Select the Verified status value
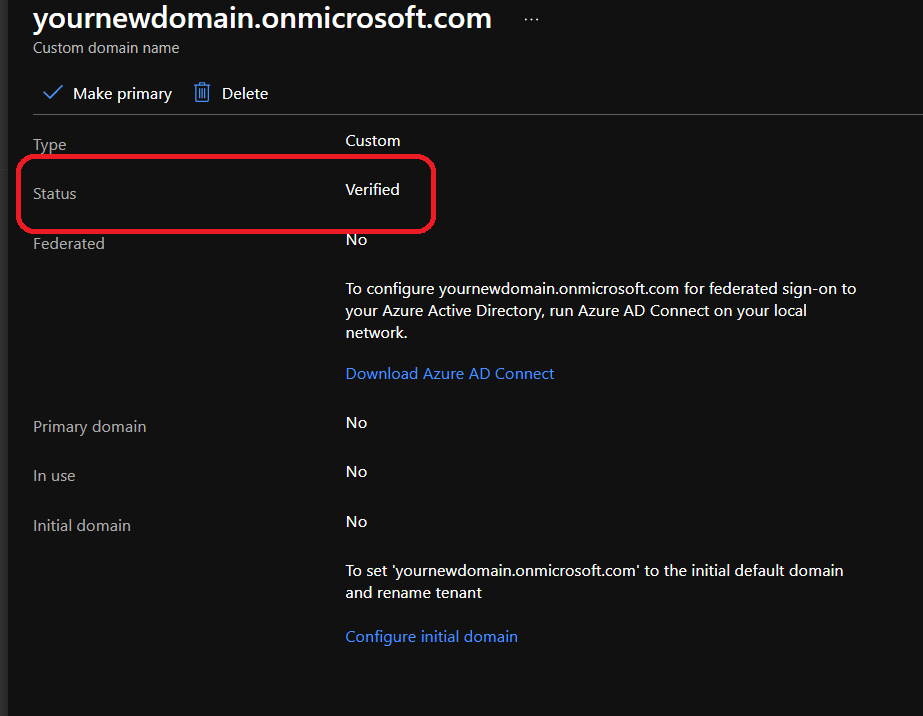This screenshot has height=716, width=923. tap(372, 189)
